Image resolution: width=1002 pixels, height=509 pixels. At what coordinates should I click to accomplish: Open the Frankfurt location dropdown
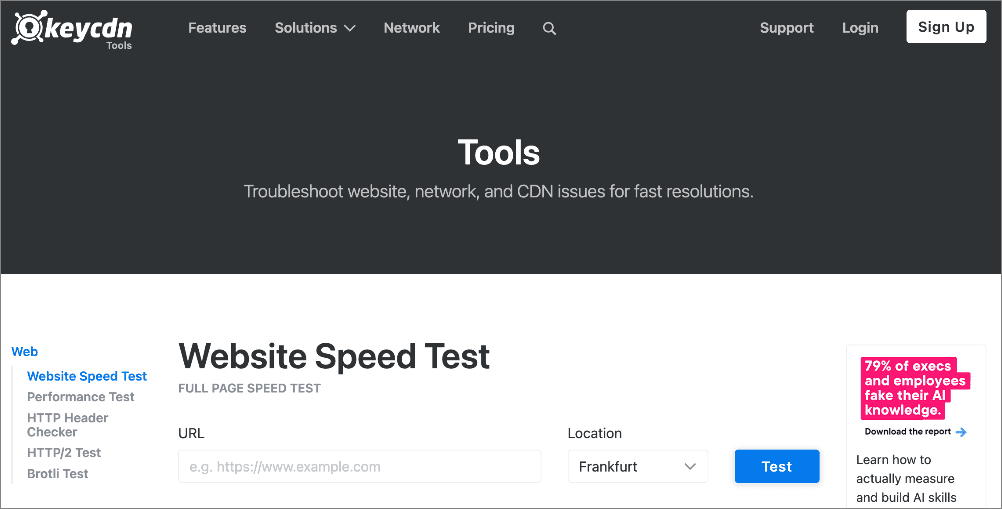coord(638,466)
